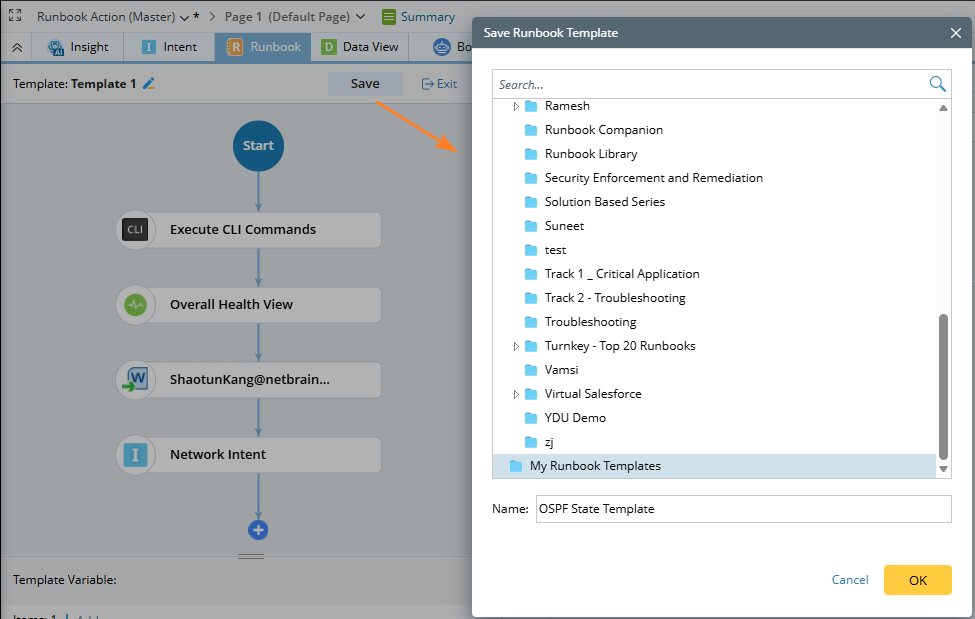Click the Network Intent node icon
975x619 pixels.
click(135, 455)
